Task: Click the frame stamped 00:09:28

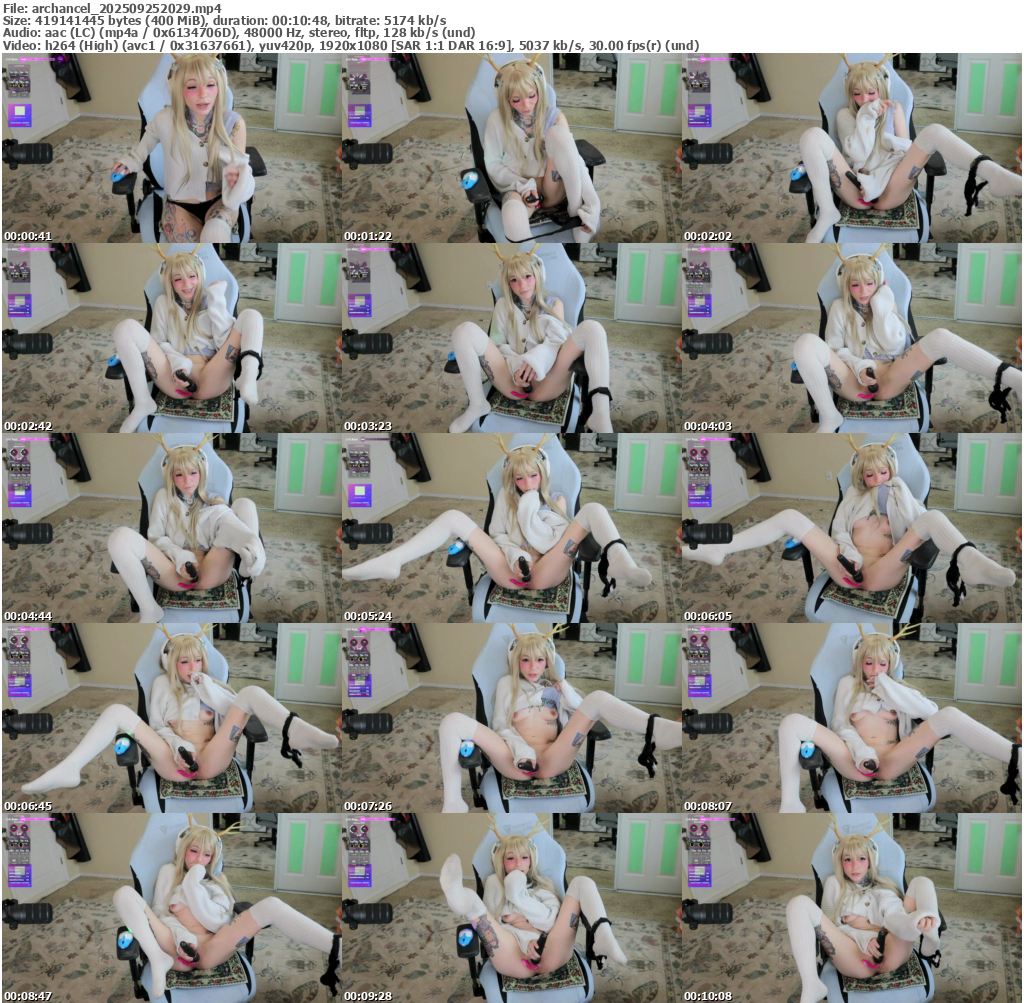Action: click(511, 908)
